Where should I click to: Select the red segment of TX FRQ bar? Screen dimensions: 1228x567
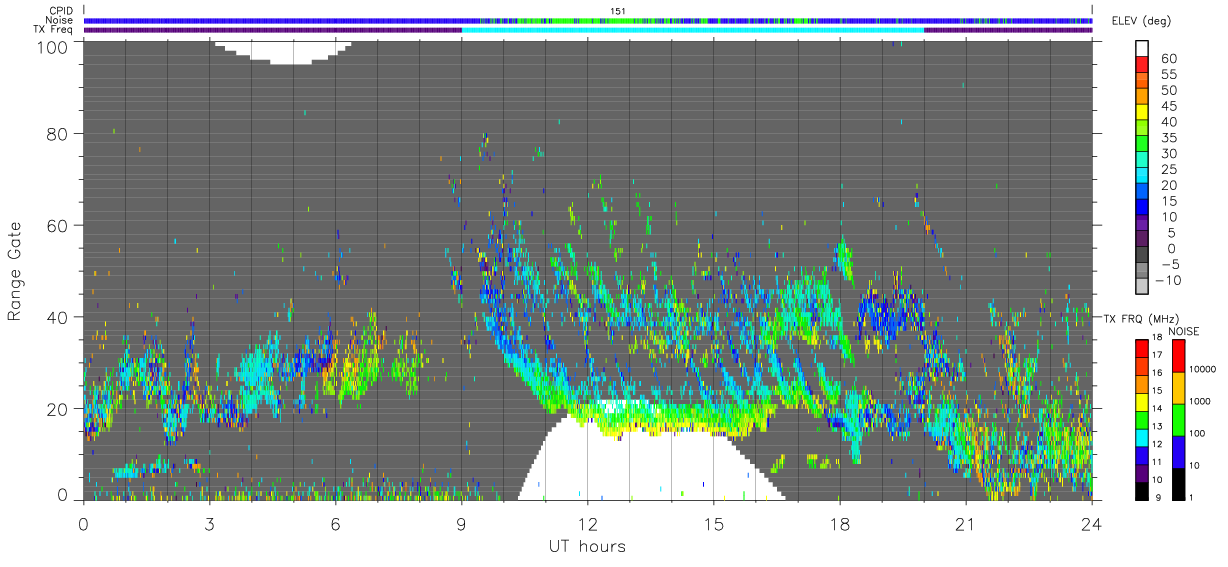(x=1142, y=348)
